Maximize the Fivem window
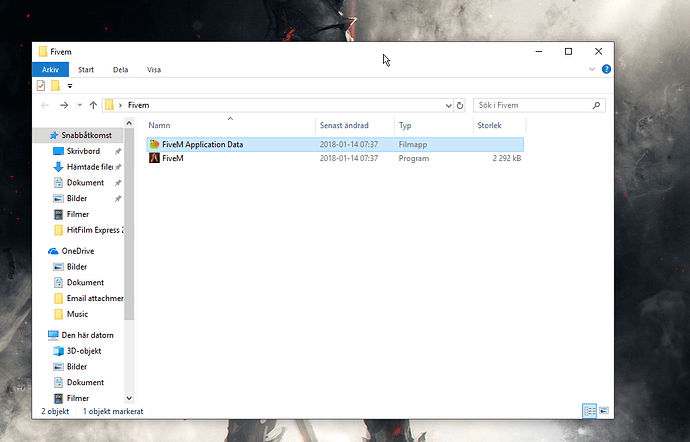Image resolution: width=690 pixels, height=442 pixels. pos(569,52)
